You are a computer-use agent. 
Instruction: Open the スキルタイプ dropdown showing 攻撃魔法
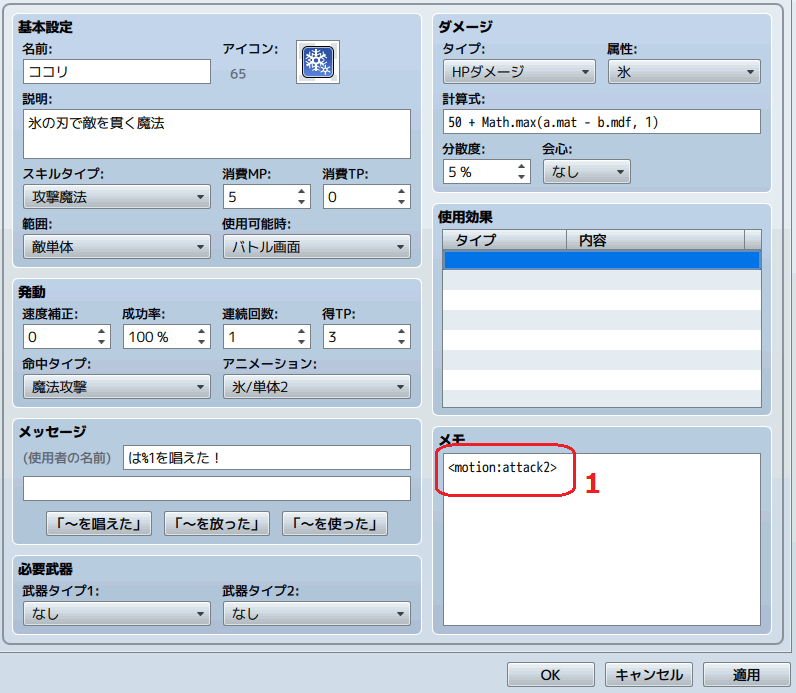[117, 196]
